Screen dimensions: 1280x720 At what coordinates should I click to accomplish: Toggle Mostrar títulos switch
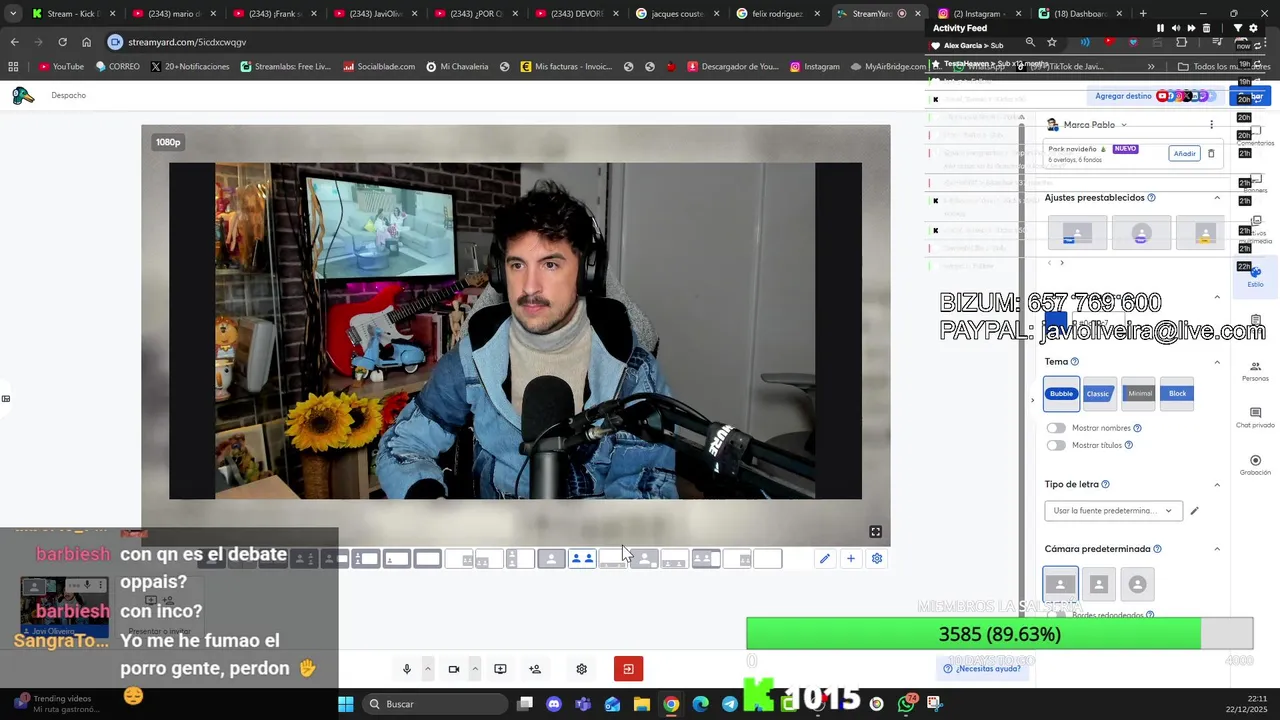click(x=1056, y=445)
